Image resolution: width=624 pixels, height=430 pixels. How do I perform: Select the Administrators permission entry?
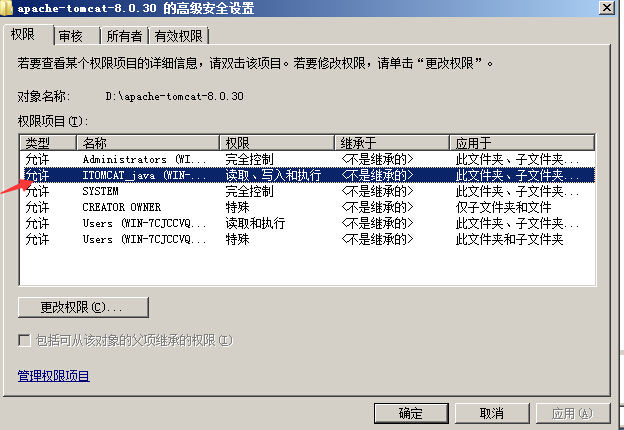(307, 160)
